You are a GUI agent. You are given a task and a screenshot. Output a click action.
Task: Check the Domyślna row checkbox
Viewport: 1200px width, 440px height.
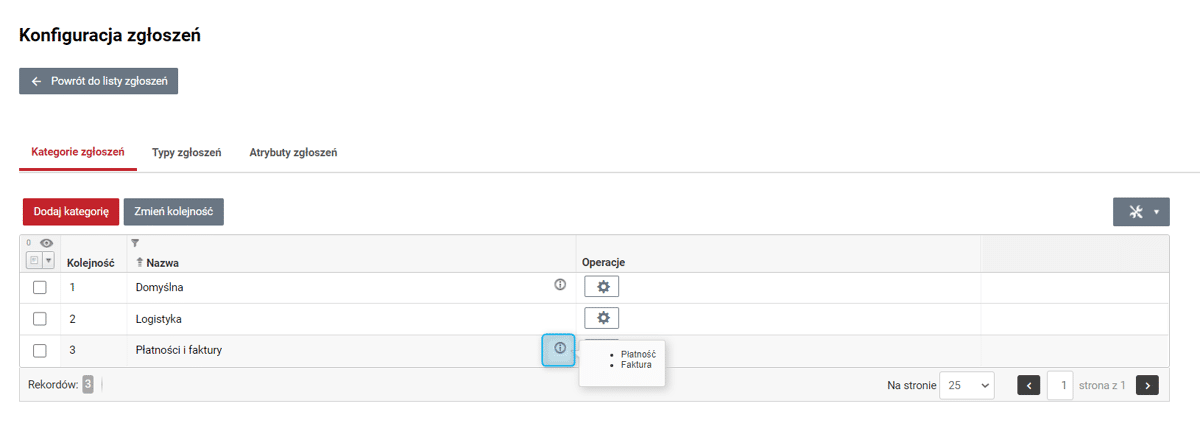click(40, 287)
